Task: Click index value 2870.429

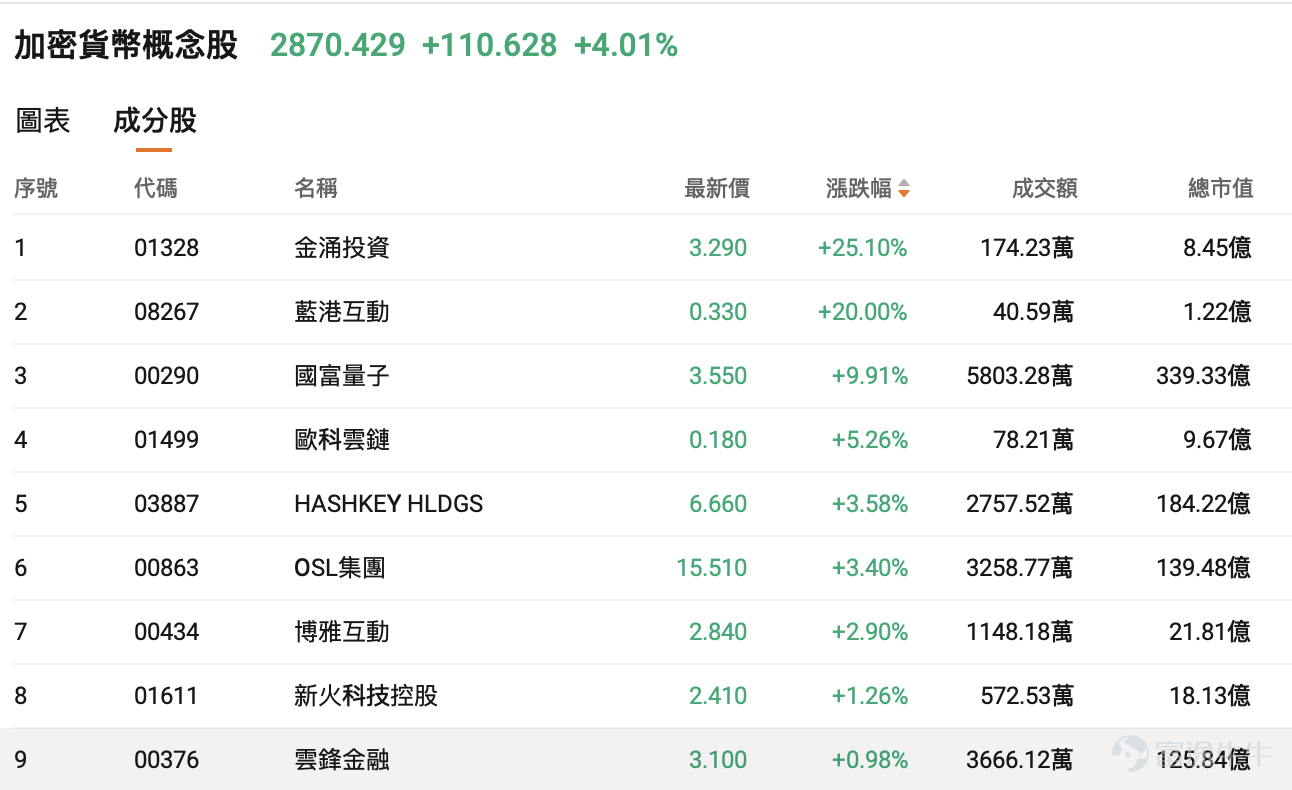Action: (x=338, y=46)
